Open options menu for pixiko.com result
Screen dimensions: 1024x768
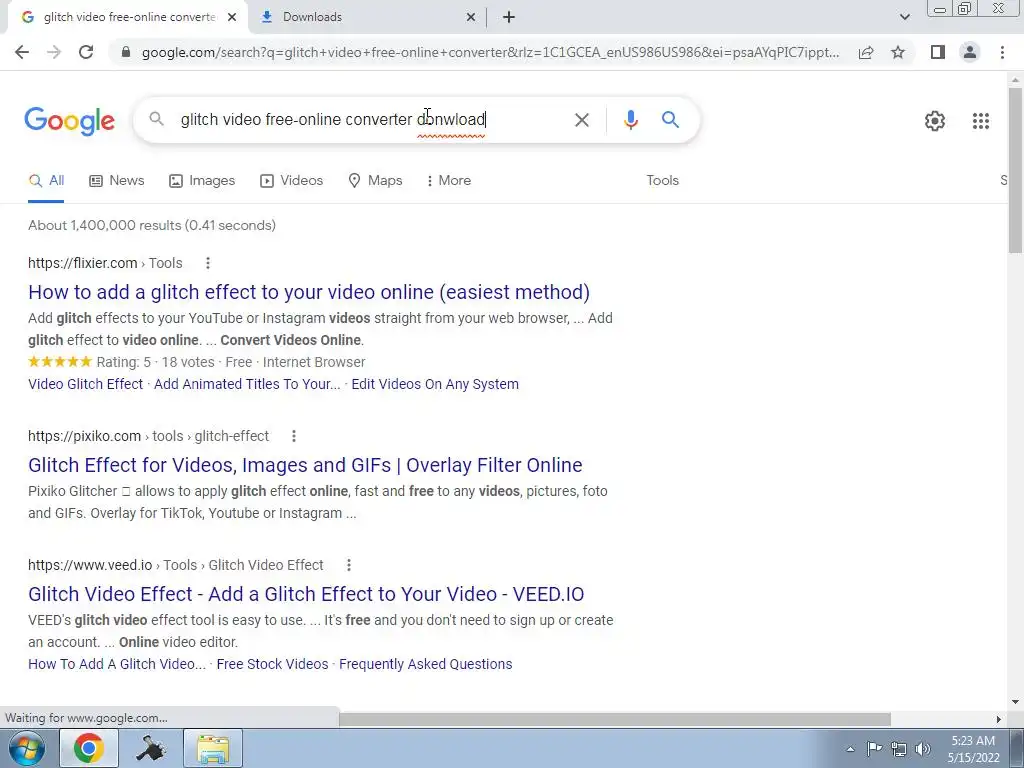[294, 436]
